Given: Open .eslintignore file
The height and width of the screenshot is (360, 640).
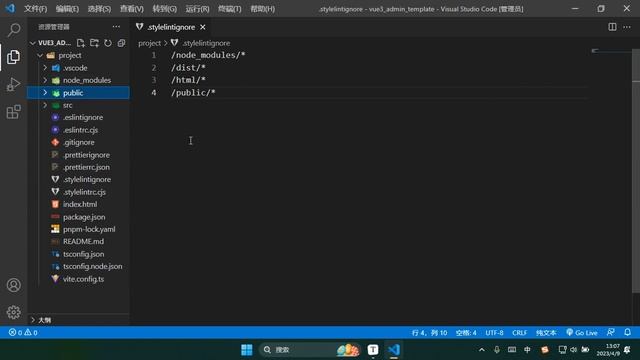Looking at the screenshot, I should (83, 118).
